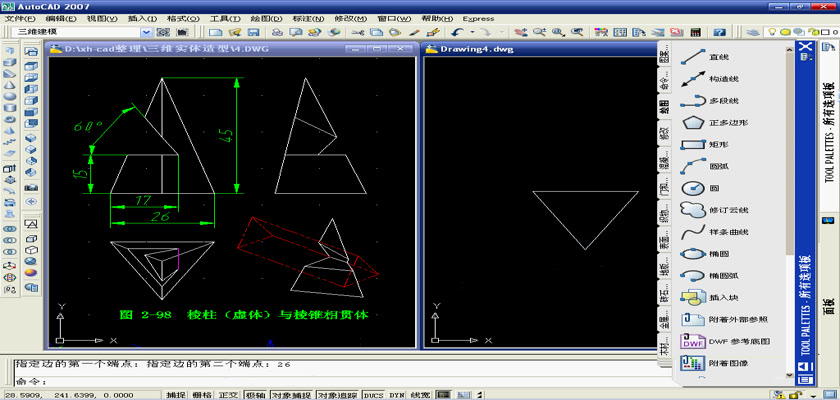Click the Open file icon in the toolbar
Viewport: 840px width, 400px height.
pyautogui.click(x=234, y=32)
